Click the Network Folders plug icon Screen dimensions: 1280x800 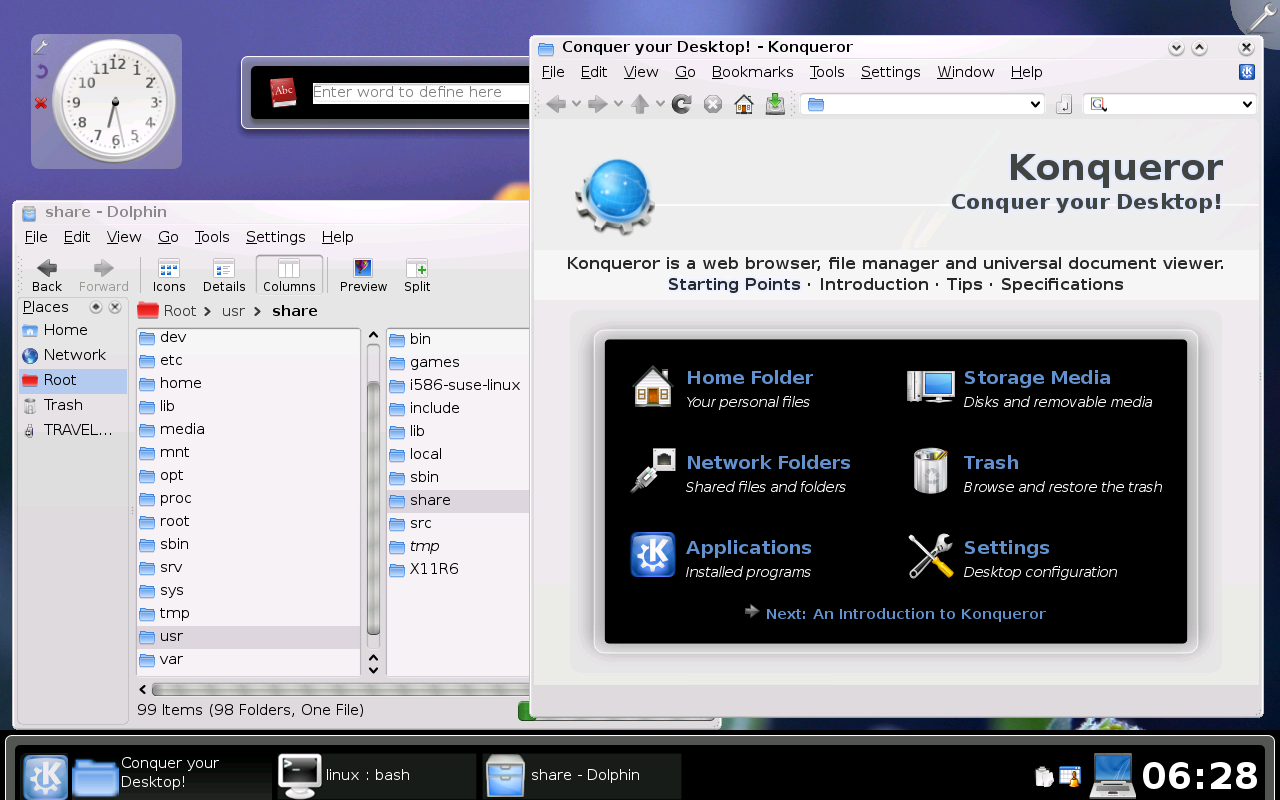click(x=654, y=471)
